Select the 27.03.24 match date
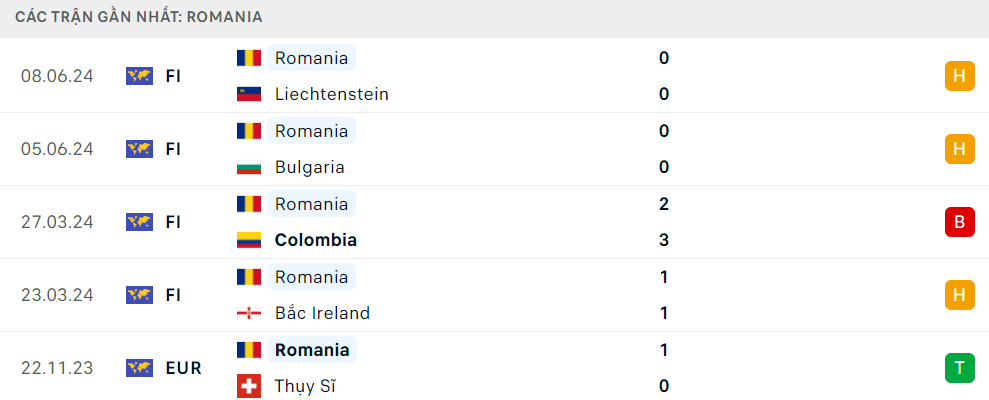This screenshot has width=989, height=400. tap(57, 222)
